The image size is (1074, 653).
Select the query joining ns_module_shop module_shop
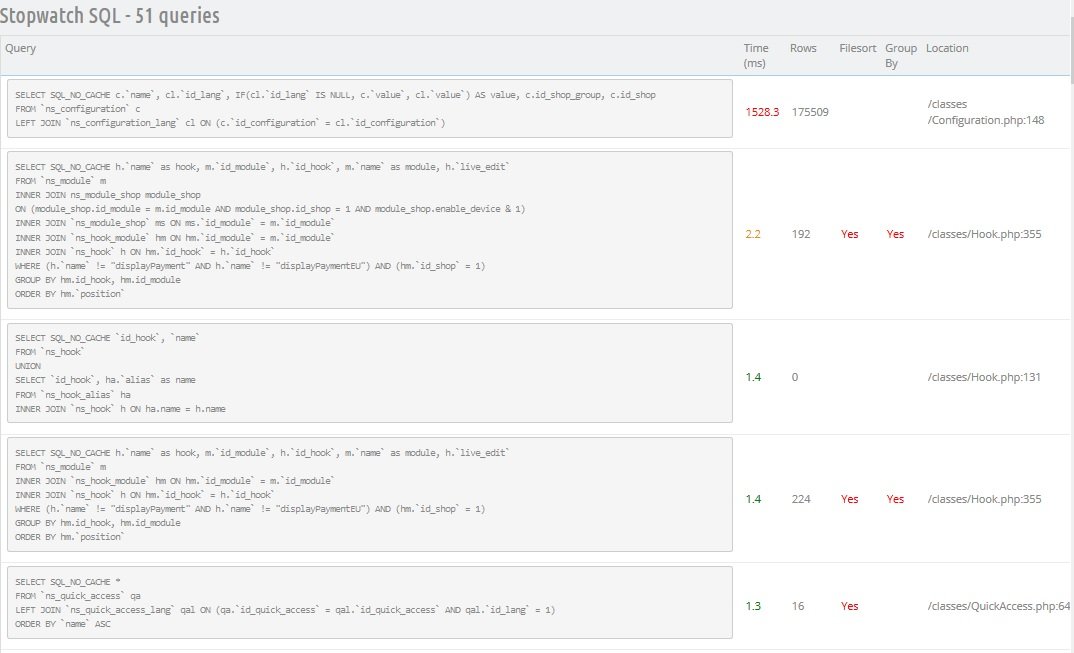(369, 230)
